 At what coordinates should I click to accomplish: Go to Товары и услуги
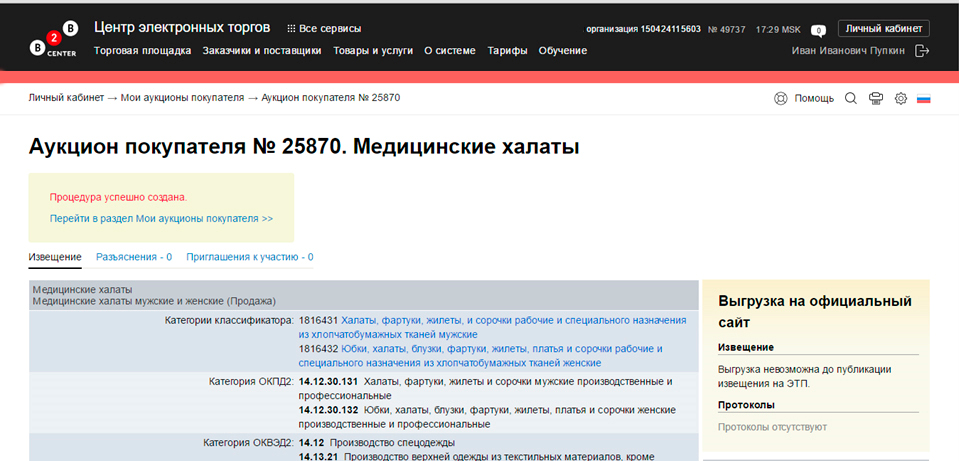[372, 50]
